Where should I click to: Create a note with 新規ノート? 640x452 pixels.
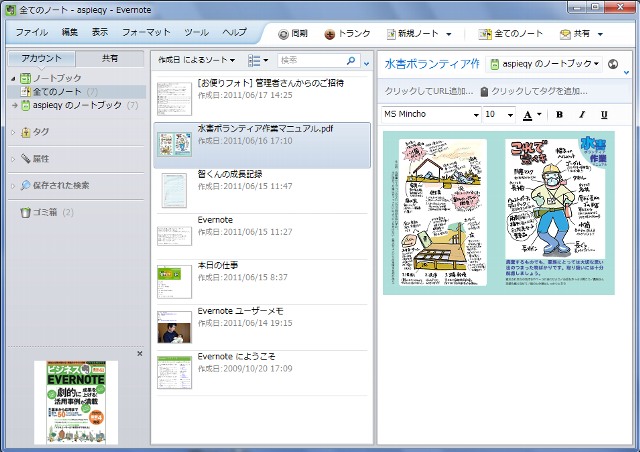(412, 34)
